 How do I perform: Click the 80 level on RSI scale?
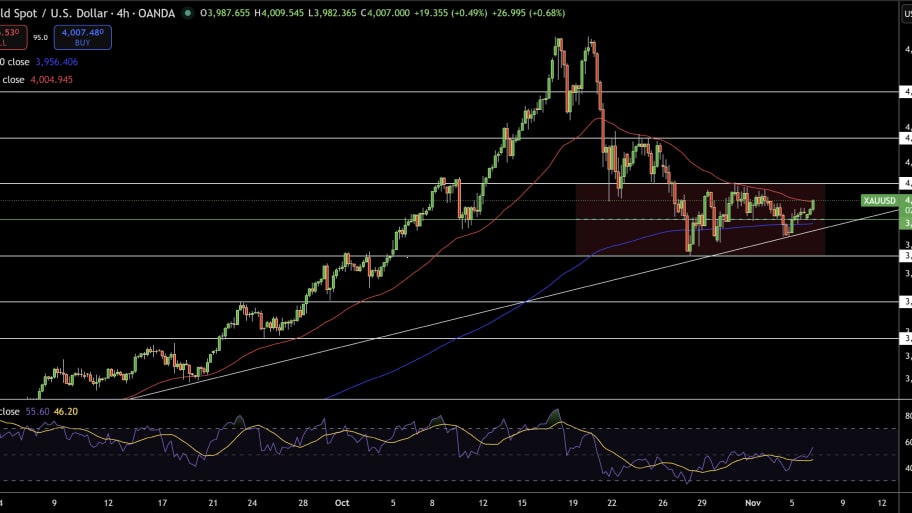[906, 415]
